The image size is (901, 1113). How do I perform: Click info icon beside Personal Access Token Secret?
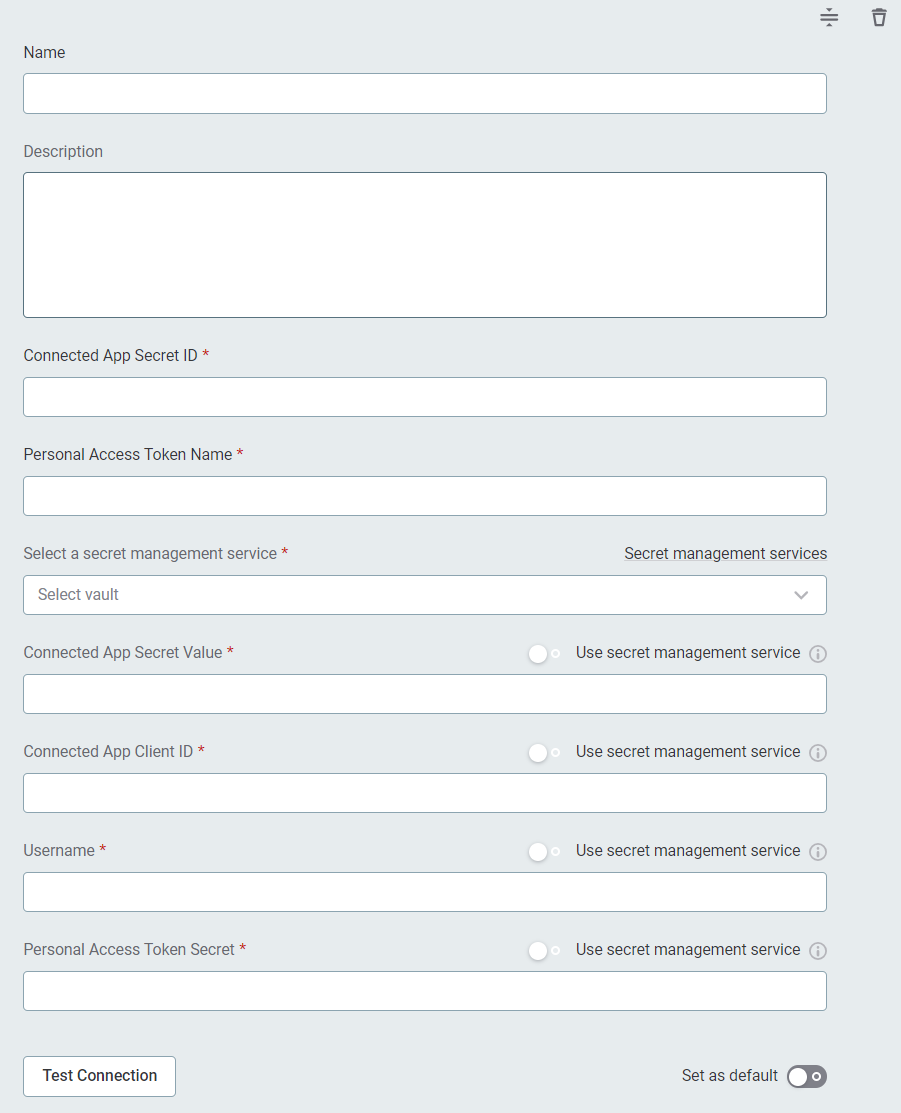pyautogui.click(x=817, y=951)
